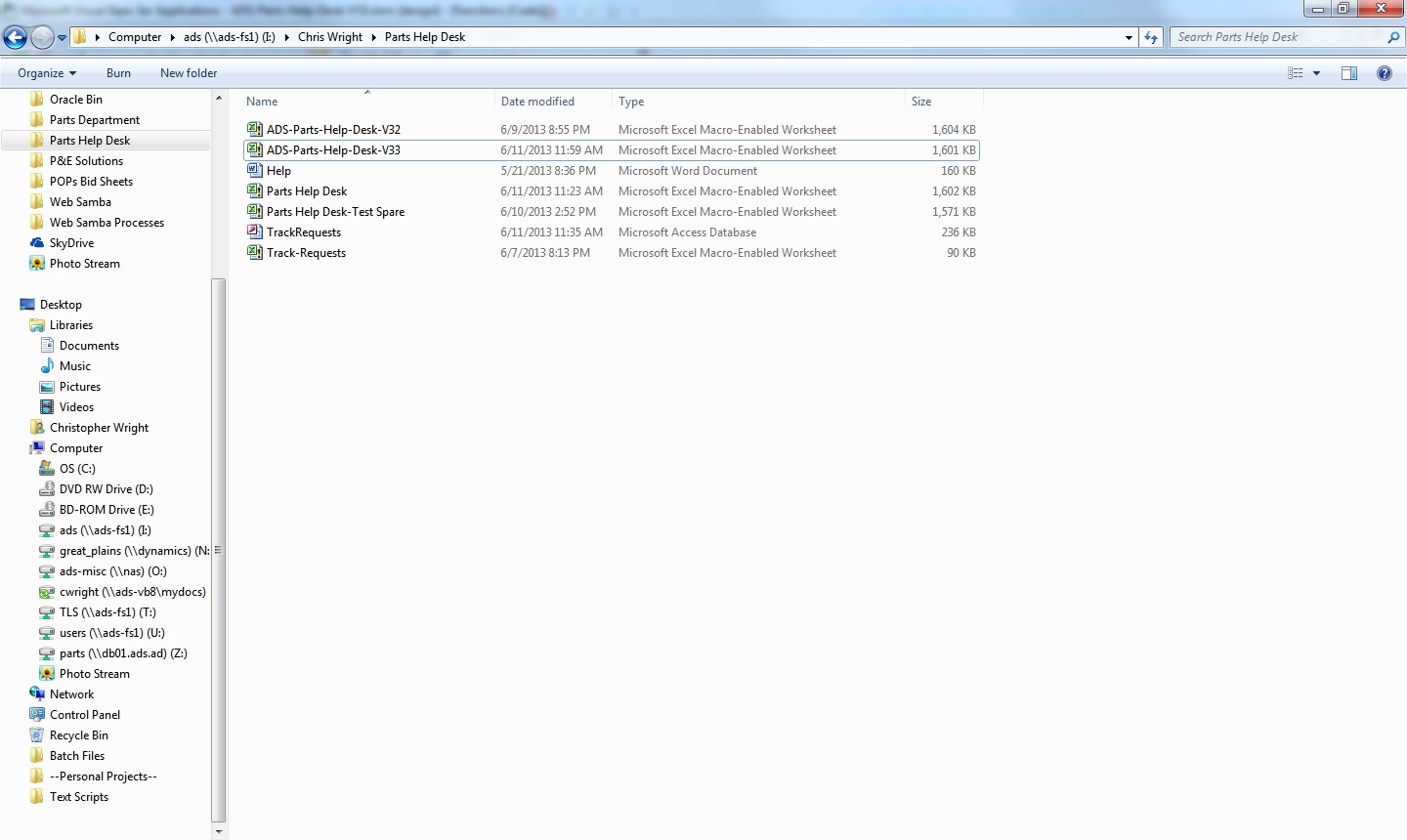Screen dimensions: 1407x840
Task: Click the Forward navigation arrow button
Action: [42, 38]
